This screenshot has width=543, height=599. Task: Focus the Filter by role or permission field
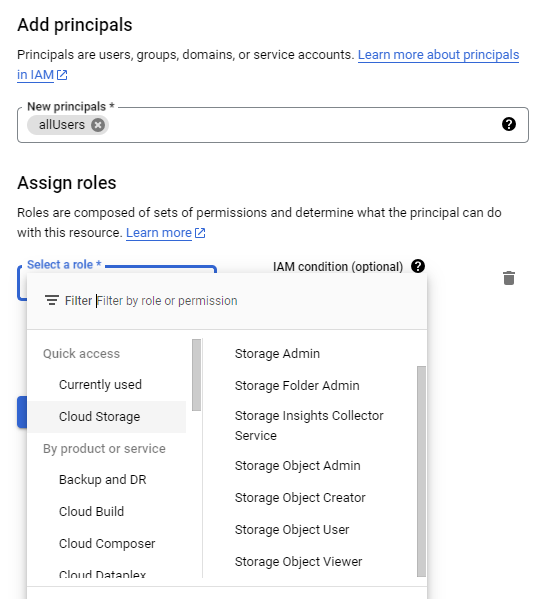(260, 301)
